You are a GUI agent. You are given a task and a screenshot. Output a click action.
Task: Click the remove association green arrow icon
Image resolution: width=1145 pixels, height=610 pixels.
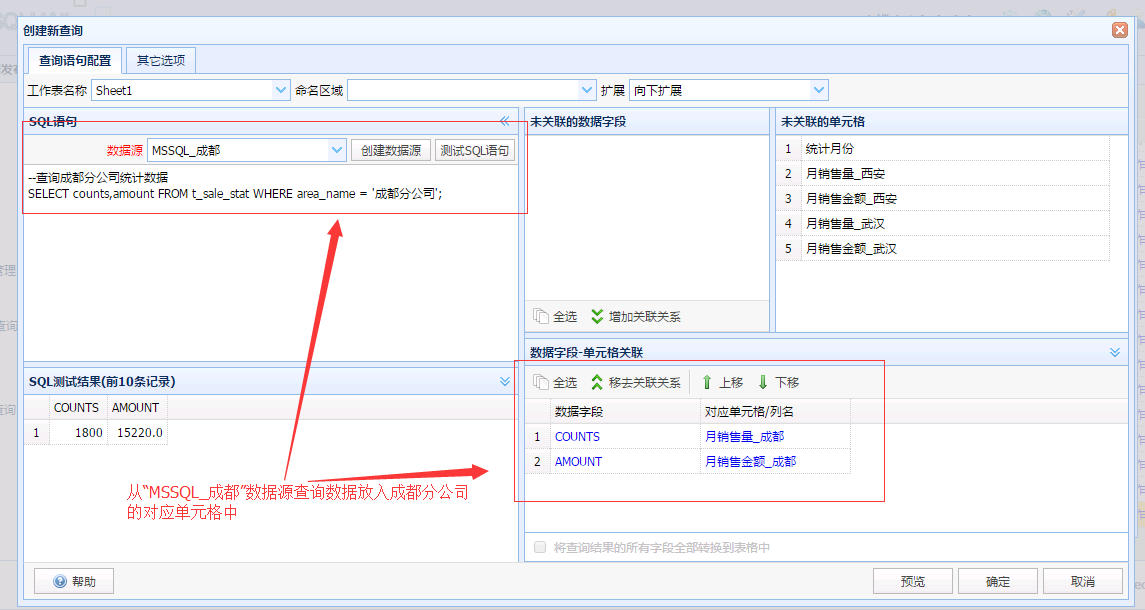point(597,382)
